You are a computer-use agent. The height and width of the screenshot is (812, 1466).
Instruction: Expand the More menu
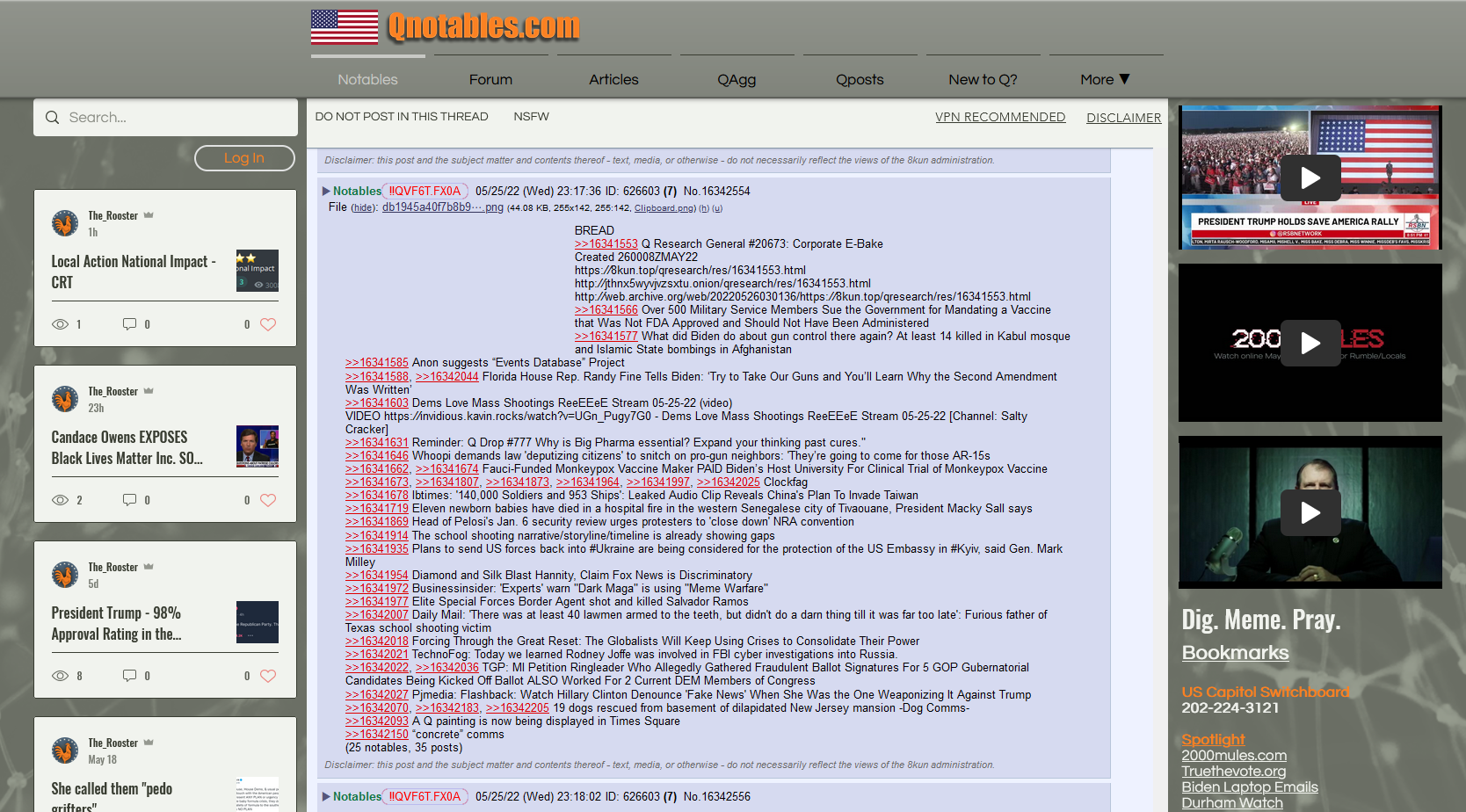(1106, 79)
